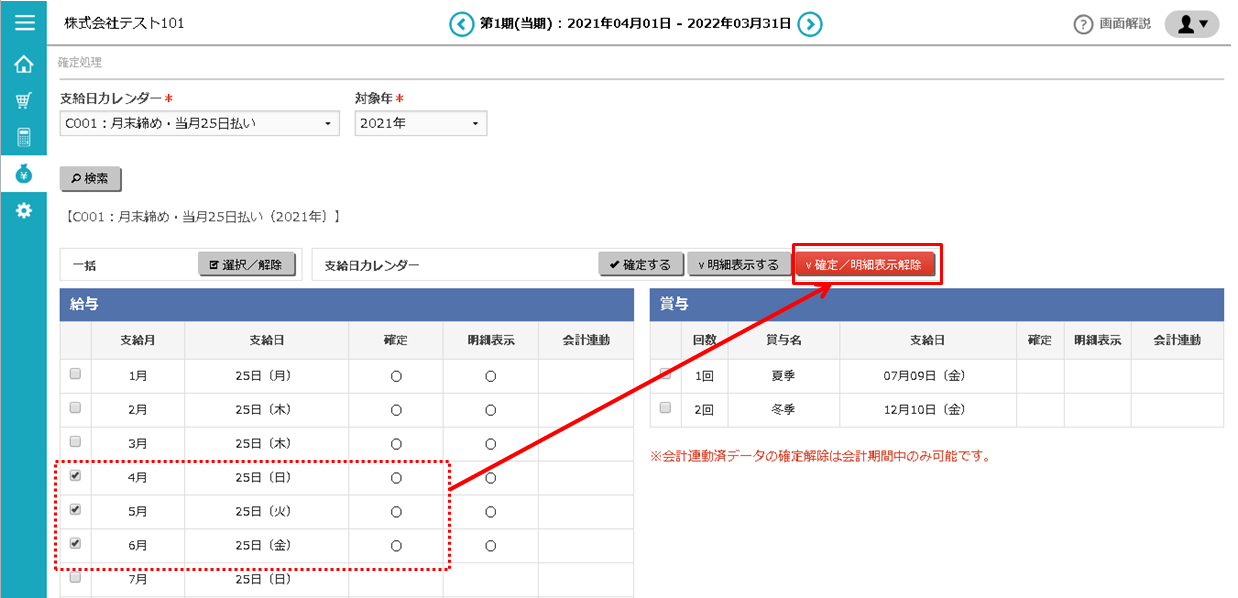This screenshot has width=1238, height=598.
Task: Open the 対象年 year dropdown
Action: 420,123
